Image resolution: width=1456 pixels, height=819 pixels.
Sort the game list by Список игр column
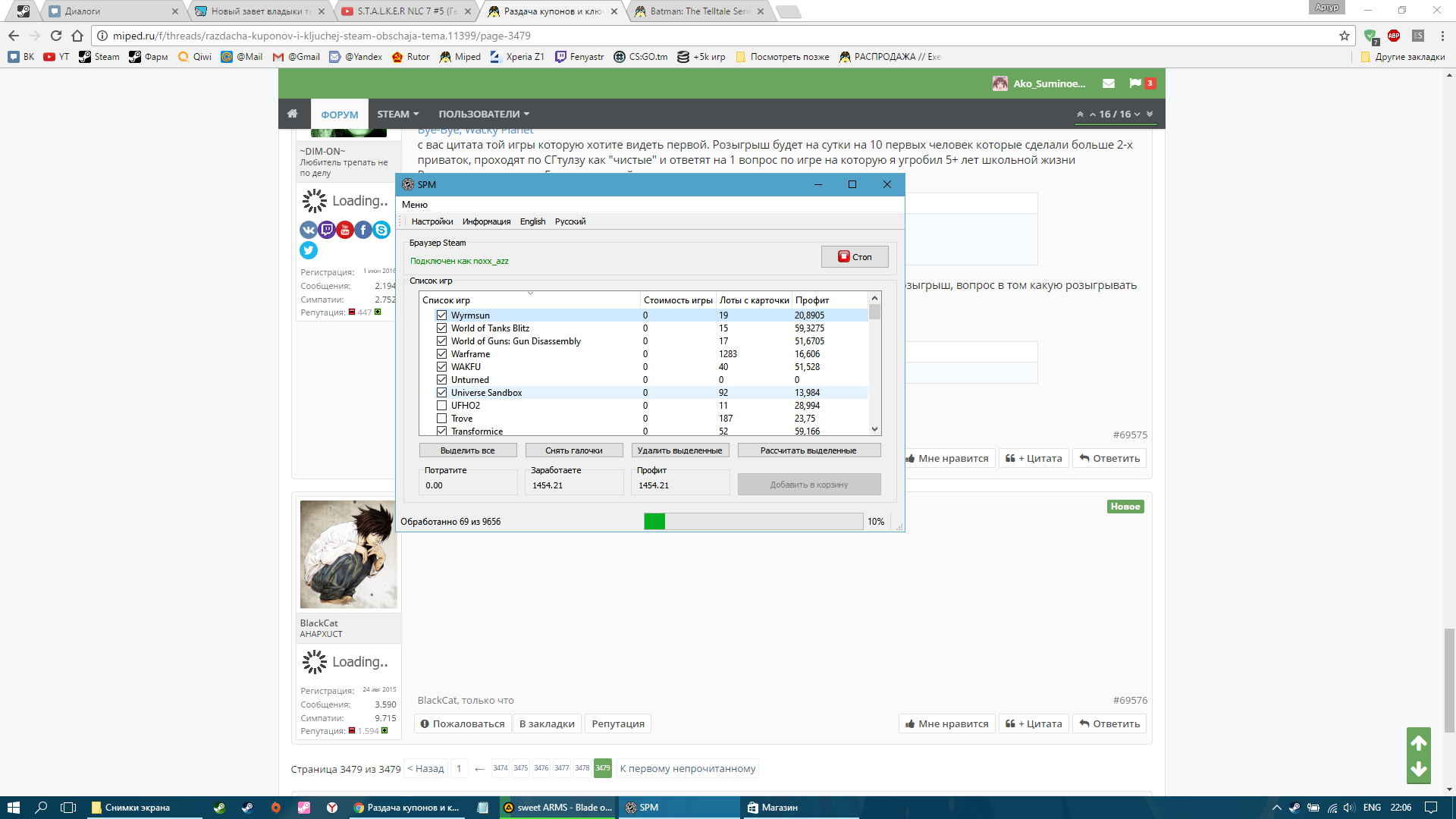click(530, 300)
